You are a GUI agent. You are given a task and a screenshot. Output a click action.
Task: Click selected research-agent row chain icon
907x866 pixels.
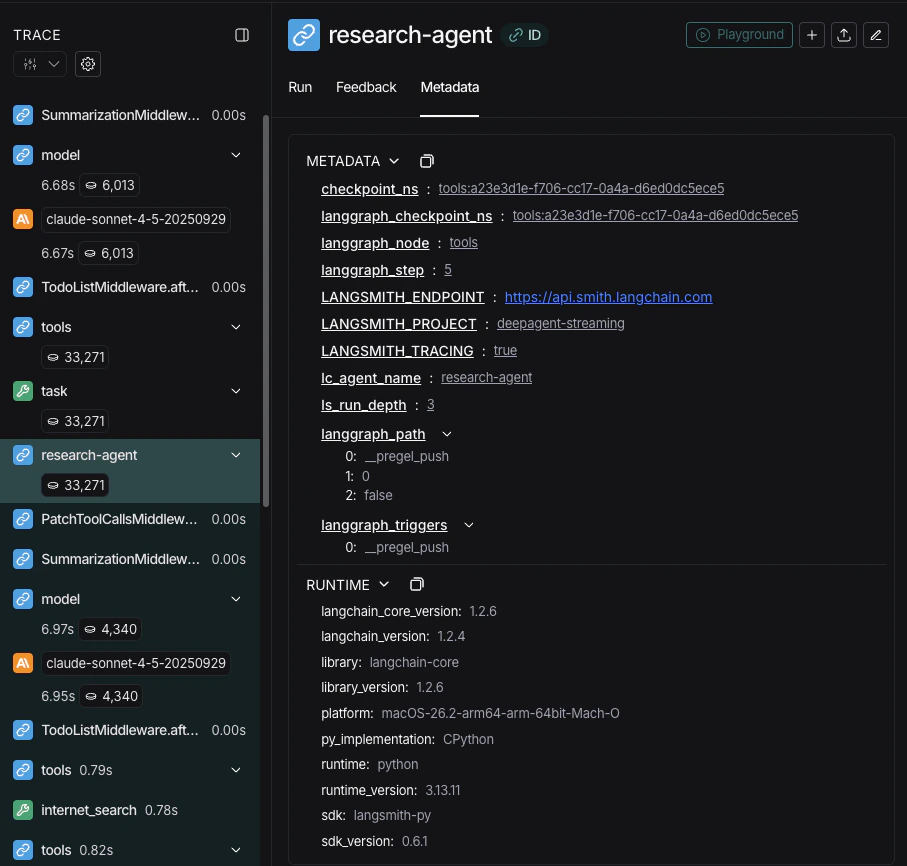[23, 455]
